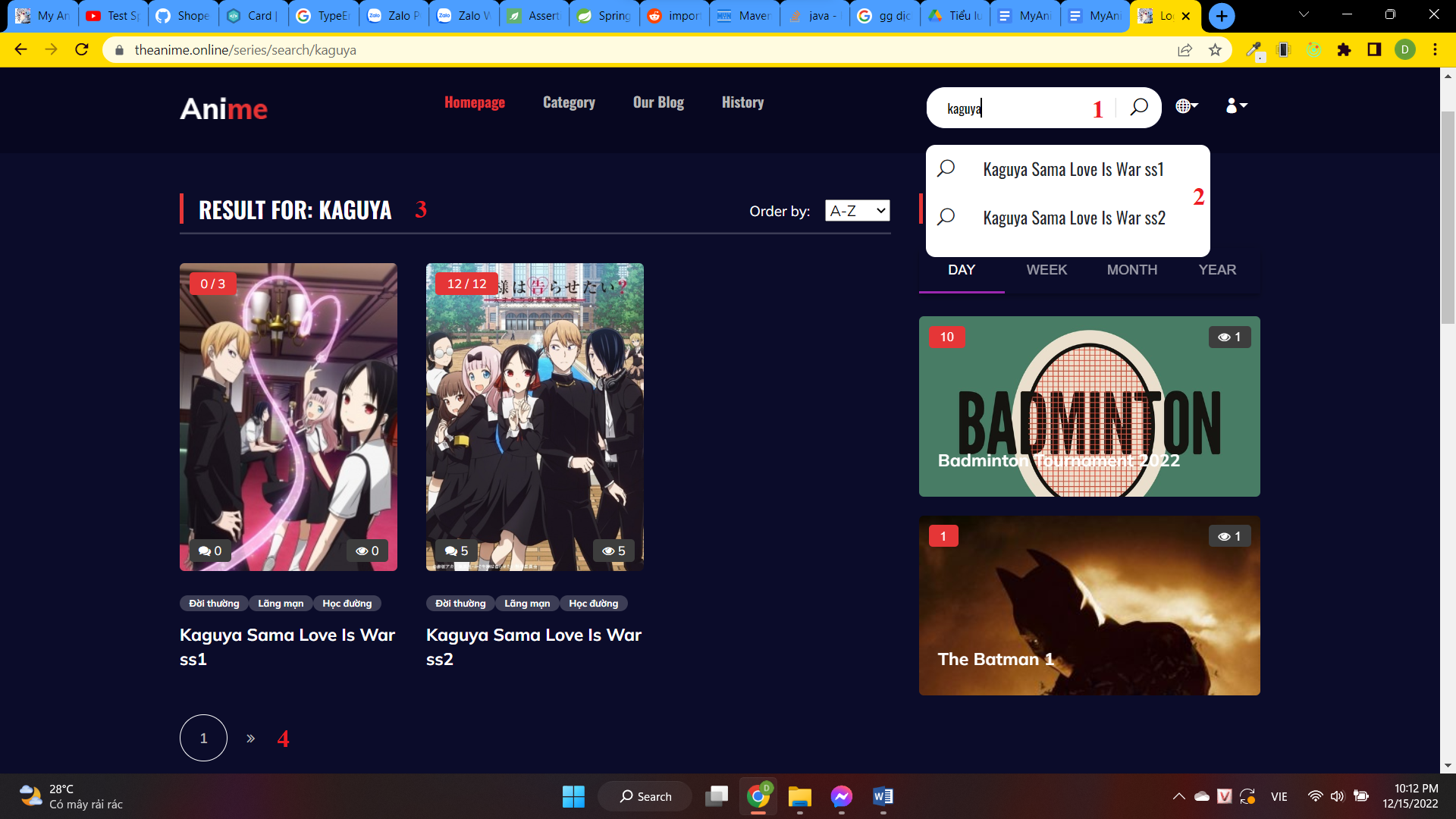
Task: Open Kaguya Sama Love Is War ss1 title
Action: click(x=287, y=647)
